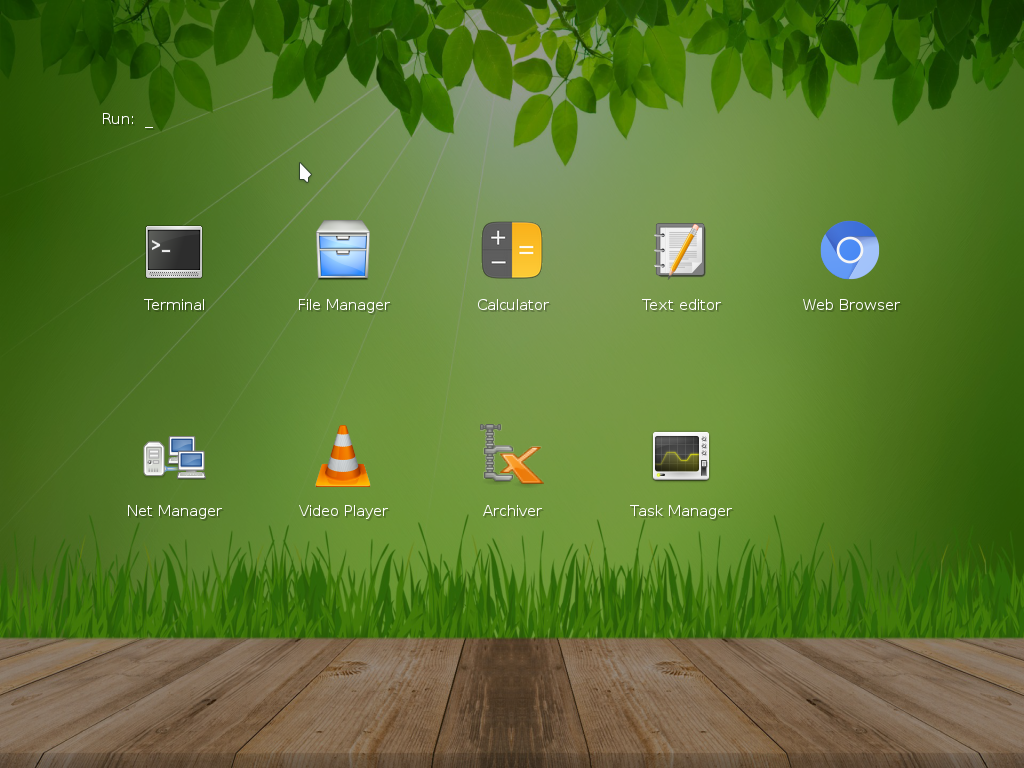
Task: Open the Net Manager computers icon
Action: coord(174,457)
